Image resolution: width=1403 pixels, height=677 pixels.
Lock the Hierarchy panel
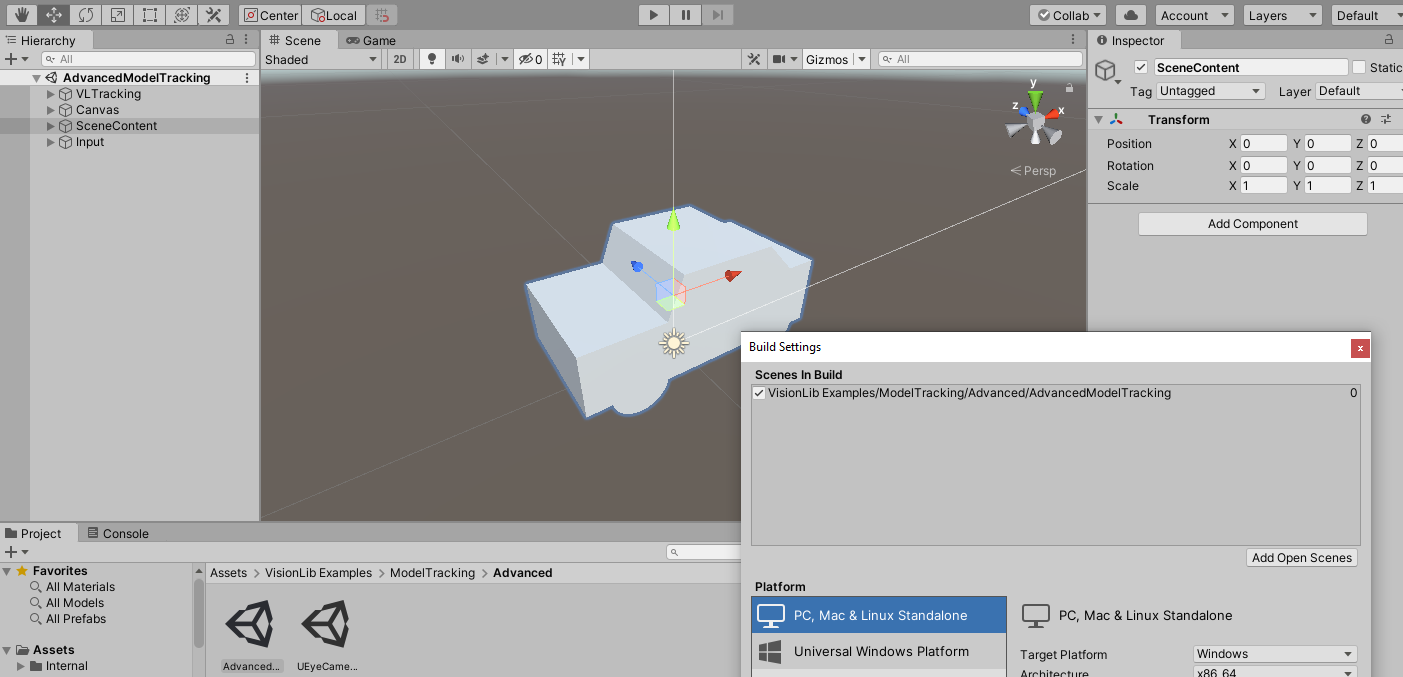[230, 40]
